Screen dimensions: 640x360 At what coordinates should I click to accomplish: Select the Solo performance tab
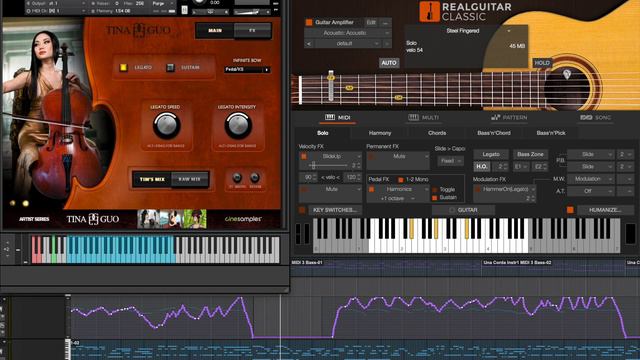(322, 133)
